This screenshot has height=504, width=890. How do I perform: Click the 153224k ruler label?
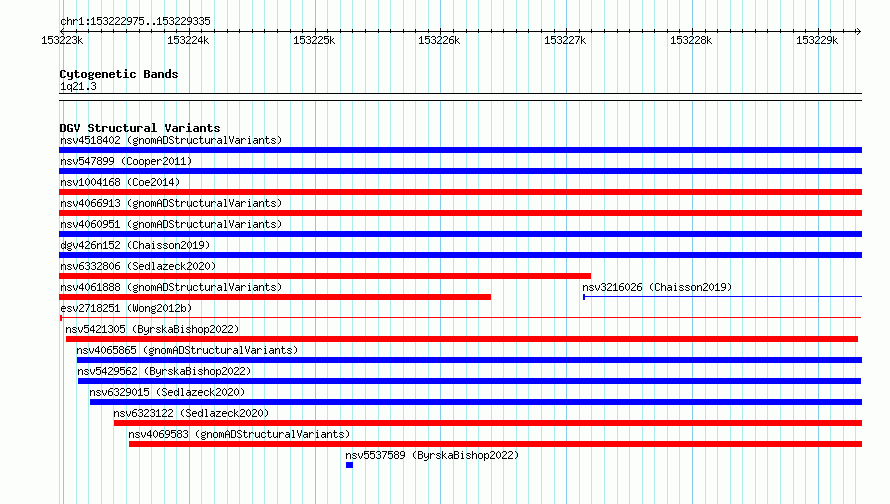click(x=188, y=40)
